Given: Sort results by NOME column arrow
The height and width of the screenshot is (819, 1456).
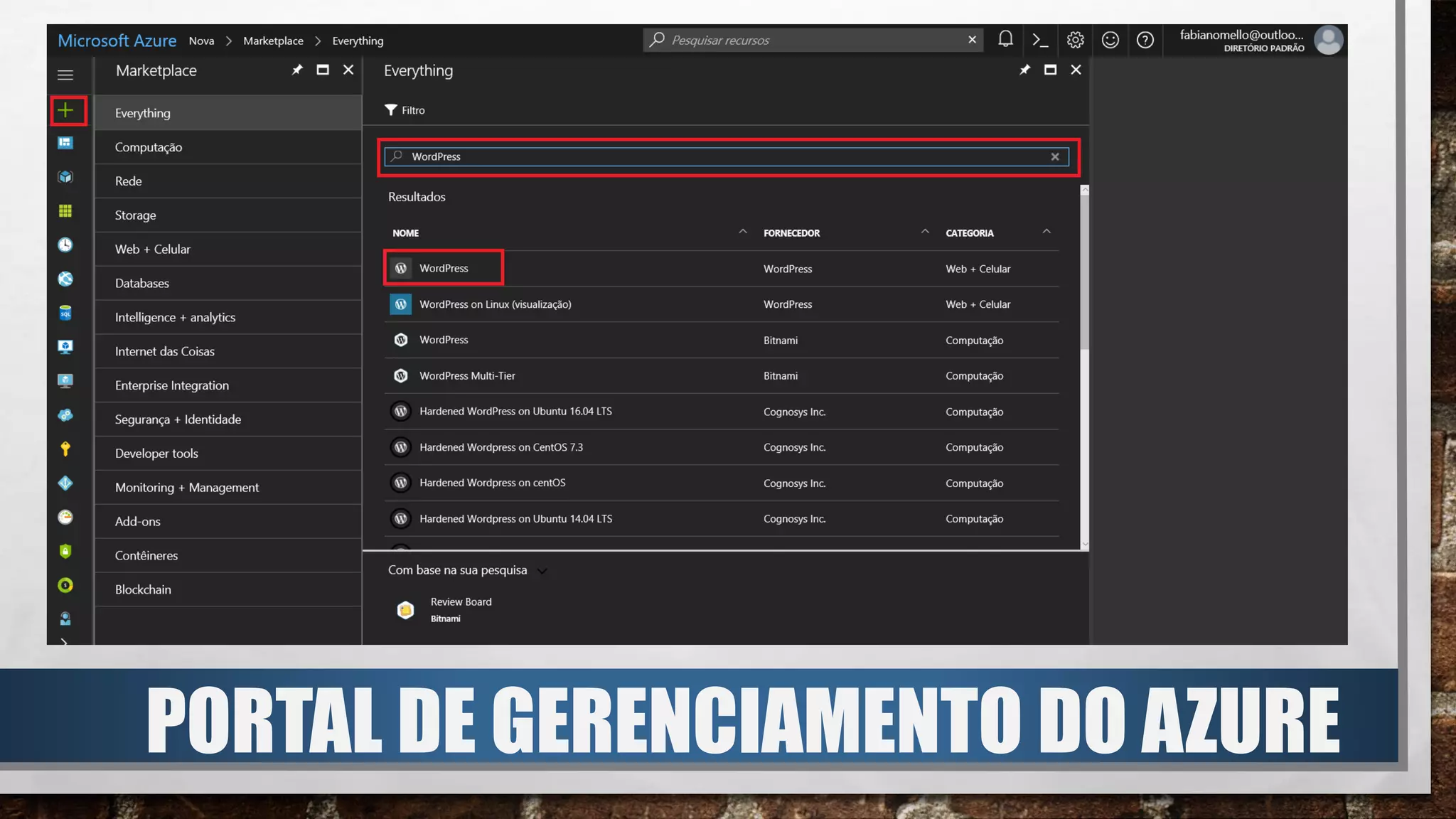Looking at the screenshot, I should tap(743, 232).
